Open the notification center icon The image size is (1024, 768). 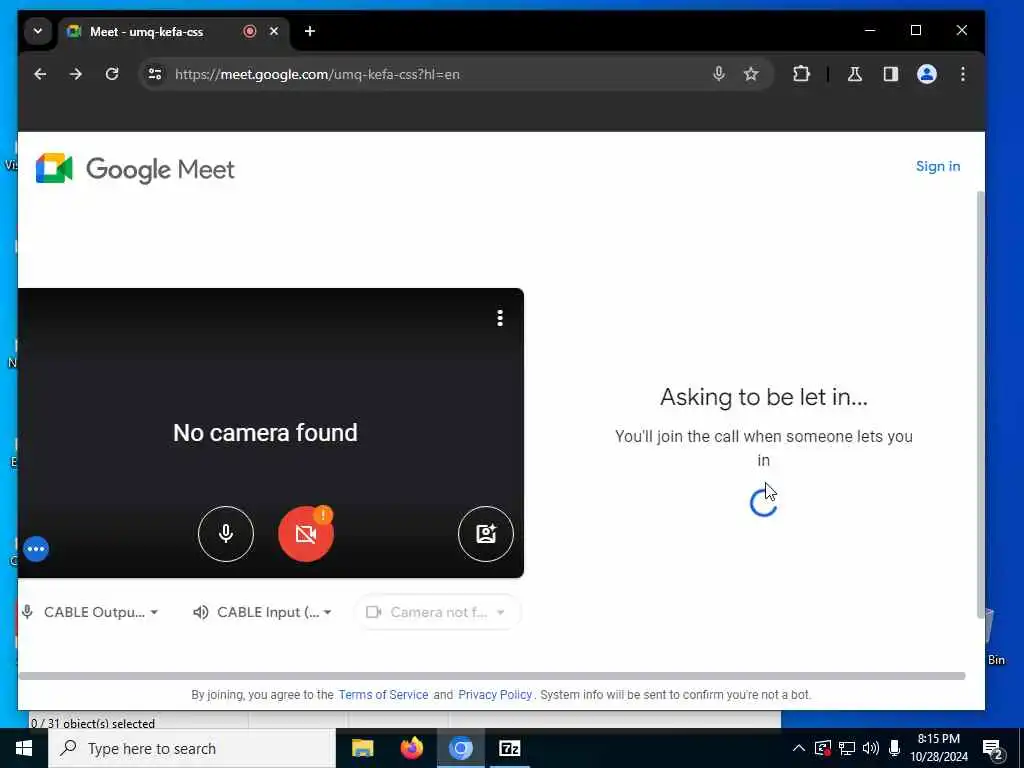993,749
